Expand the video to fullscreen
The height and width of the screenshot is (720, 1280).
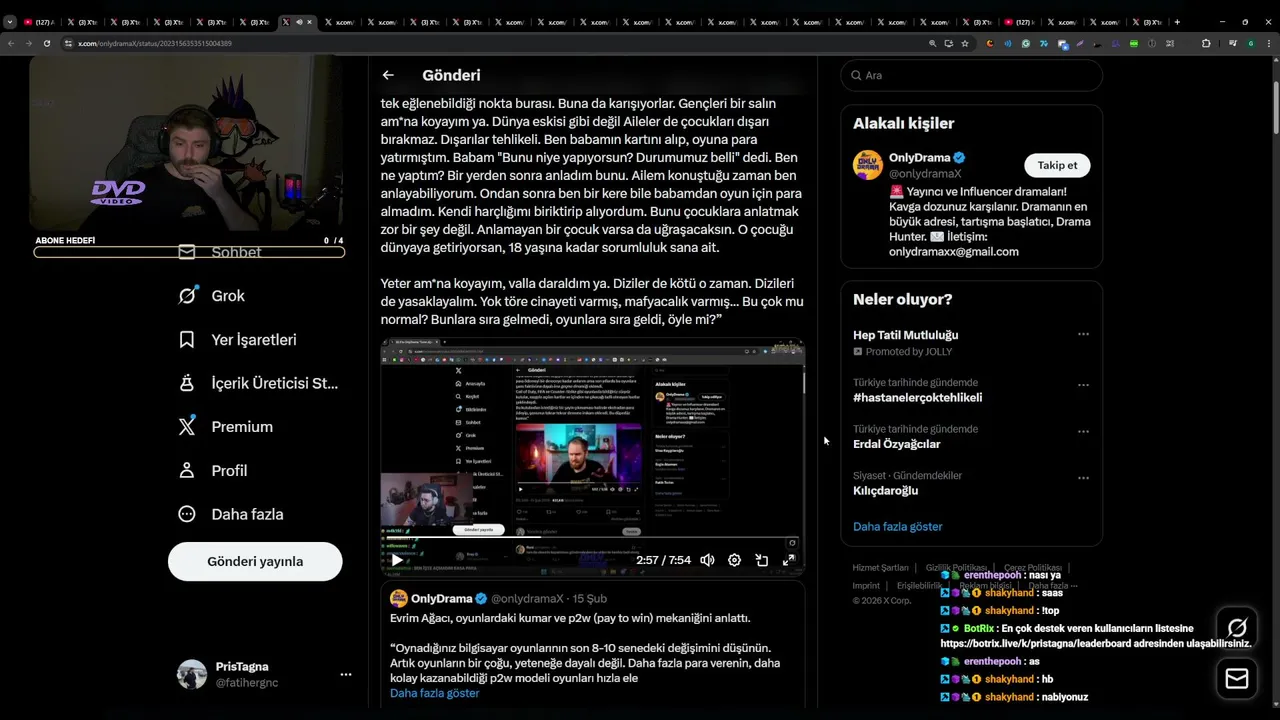click(788, 560)
